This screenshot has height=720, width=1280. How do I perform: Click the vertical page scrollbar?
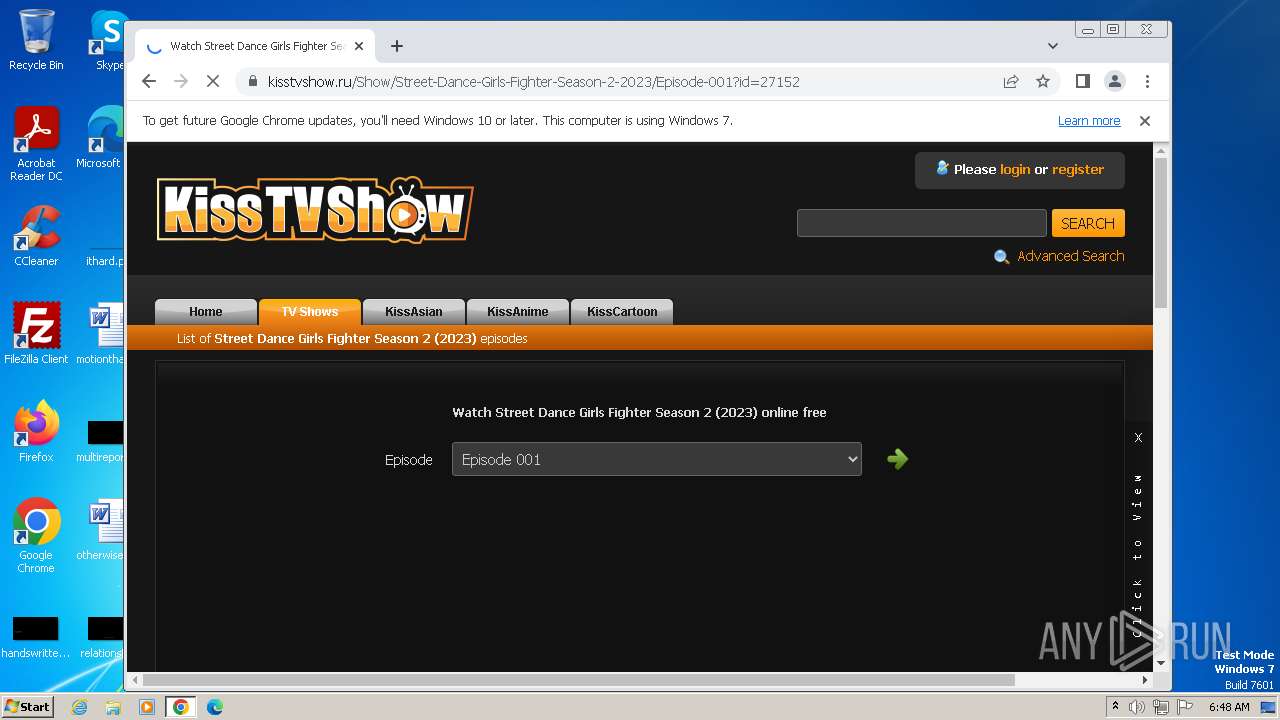click(x=1161, y=232)
